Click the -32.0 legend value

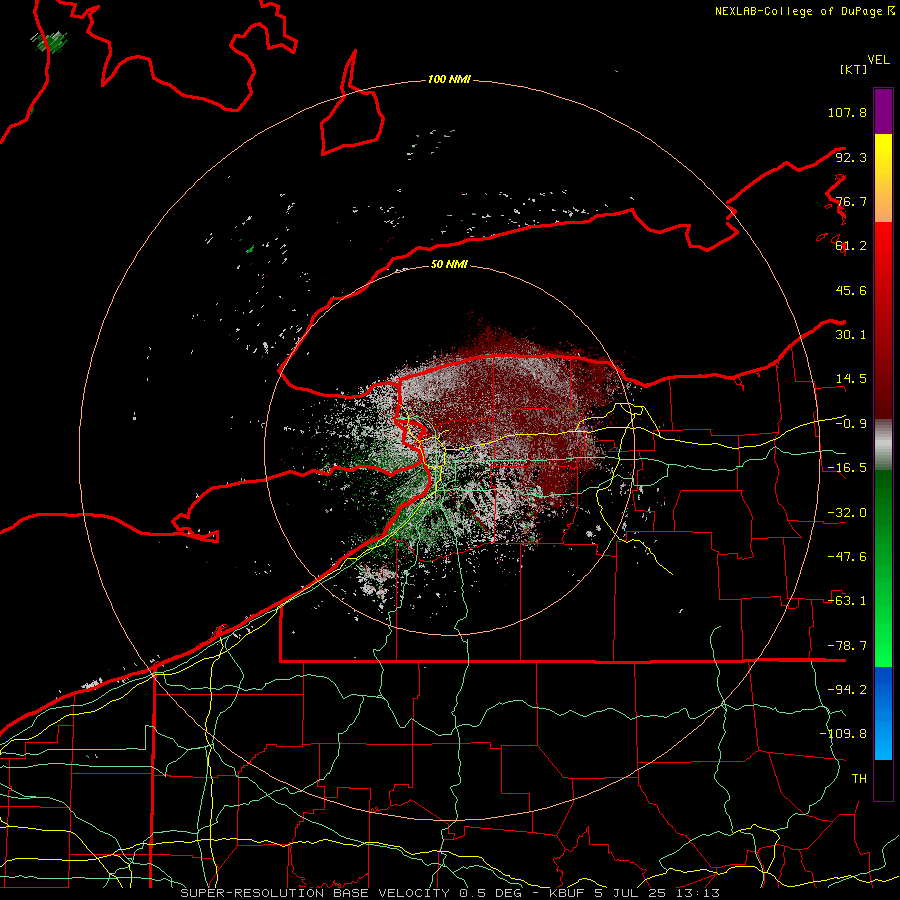pos(847,513)
